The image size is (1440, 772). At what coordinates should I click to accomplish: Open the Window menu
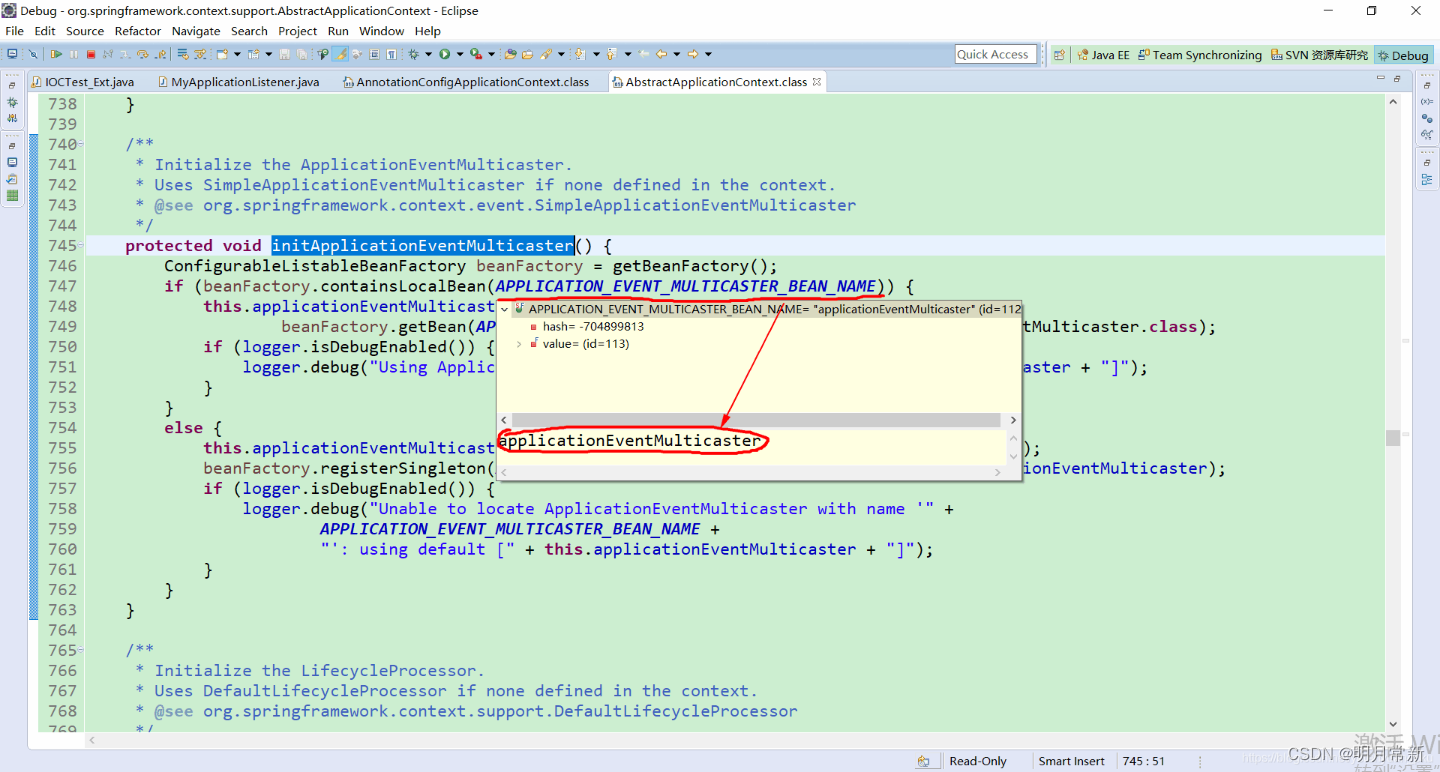[382, 31]
